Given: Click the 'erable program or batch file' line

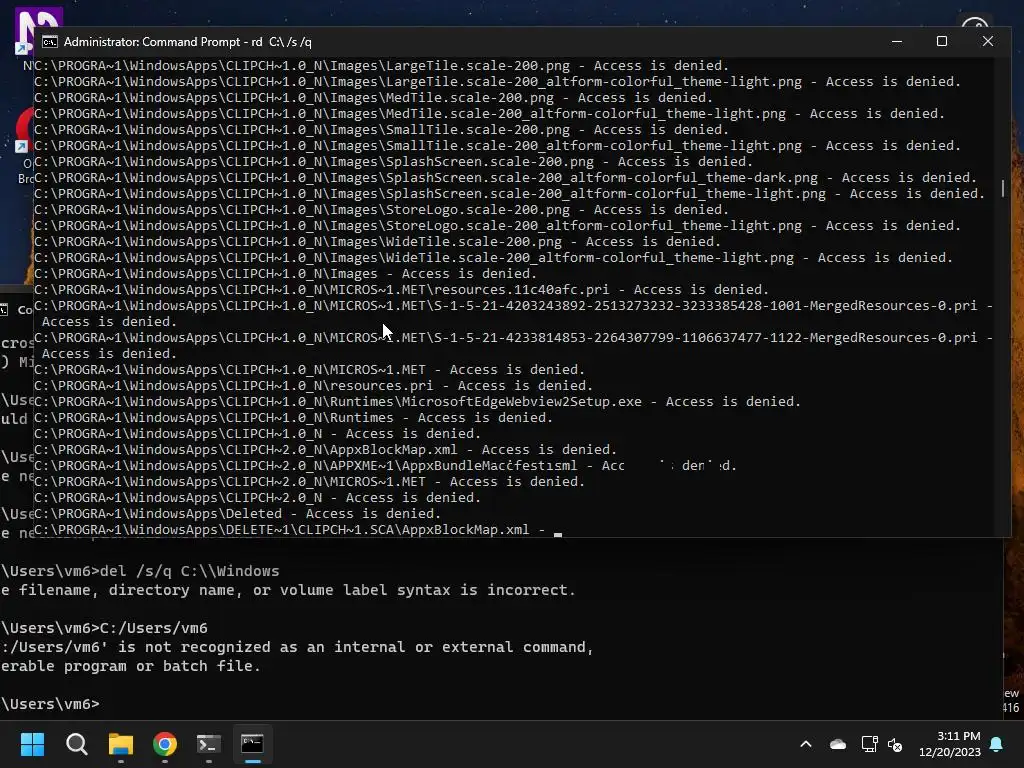Looking at the screenshot, I should click(x=130, y=665).
